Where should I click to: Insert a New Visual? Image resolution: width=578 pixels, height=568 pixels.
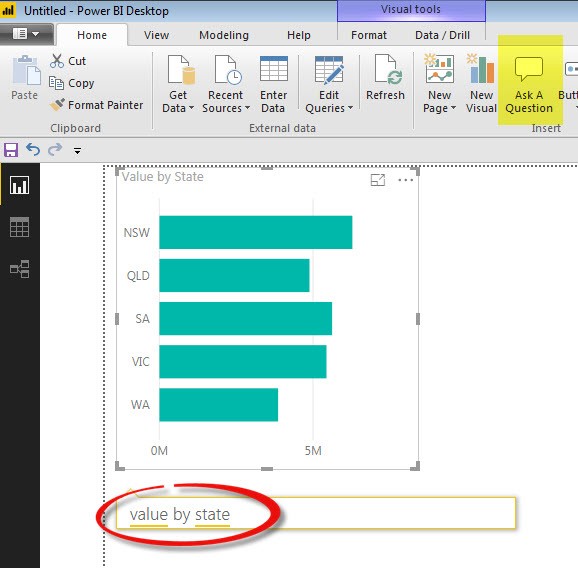[x=481, y=84]
